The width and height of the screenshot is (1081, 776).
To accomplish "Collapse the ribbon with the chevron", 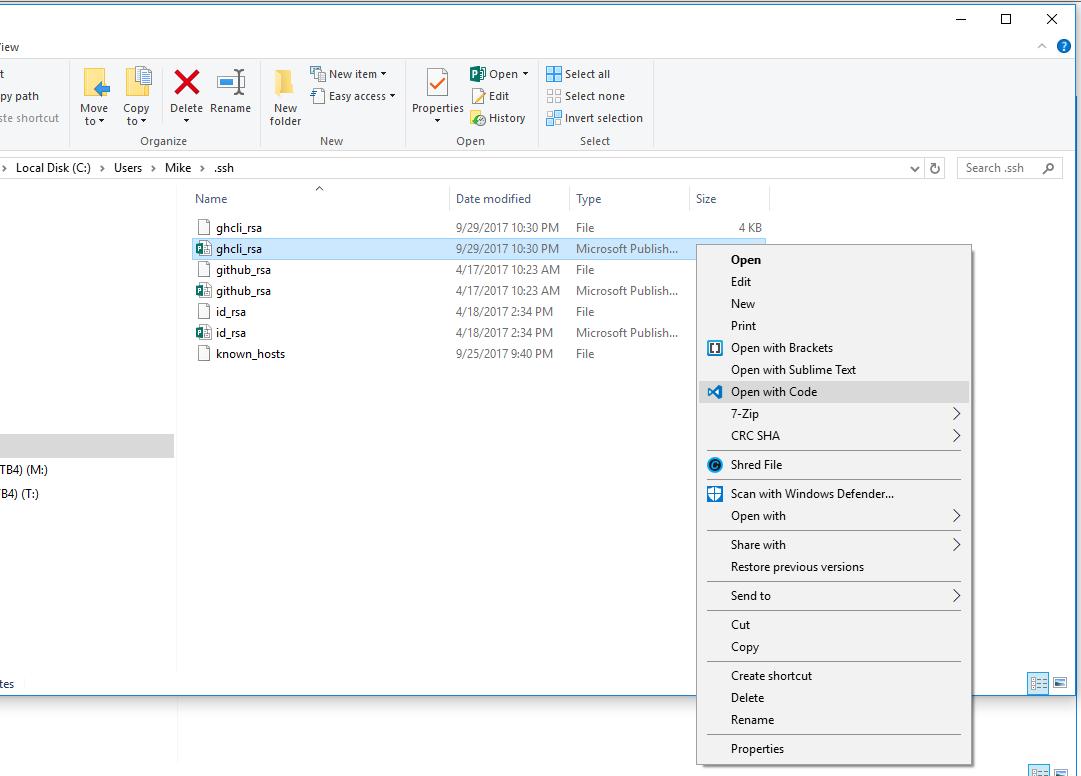I will pyautogui.click(x=1042, y=46).
